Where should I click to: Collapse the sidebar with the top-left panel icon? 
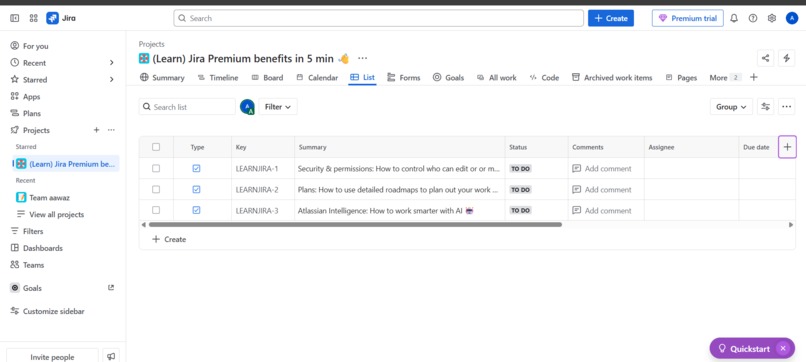point(14,18)
